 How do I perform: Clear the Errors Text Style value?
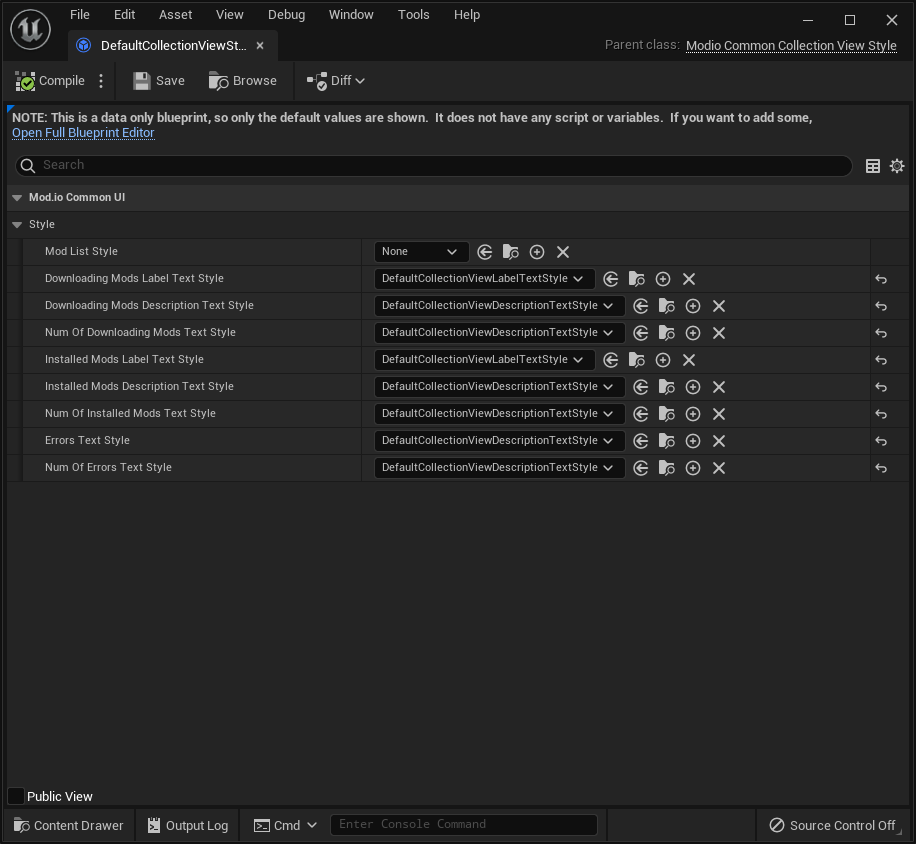coord(719,441)
